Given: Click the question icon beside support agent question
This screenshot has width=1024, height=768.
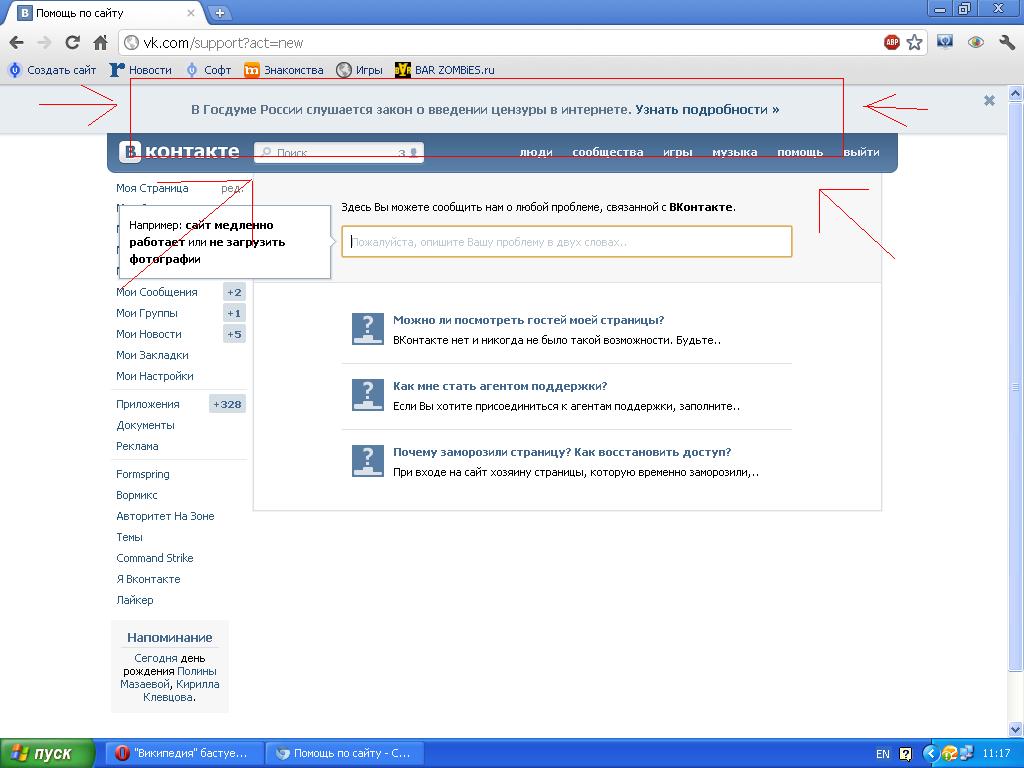Looking at the screenshot, I should click(x=368, y=394).
